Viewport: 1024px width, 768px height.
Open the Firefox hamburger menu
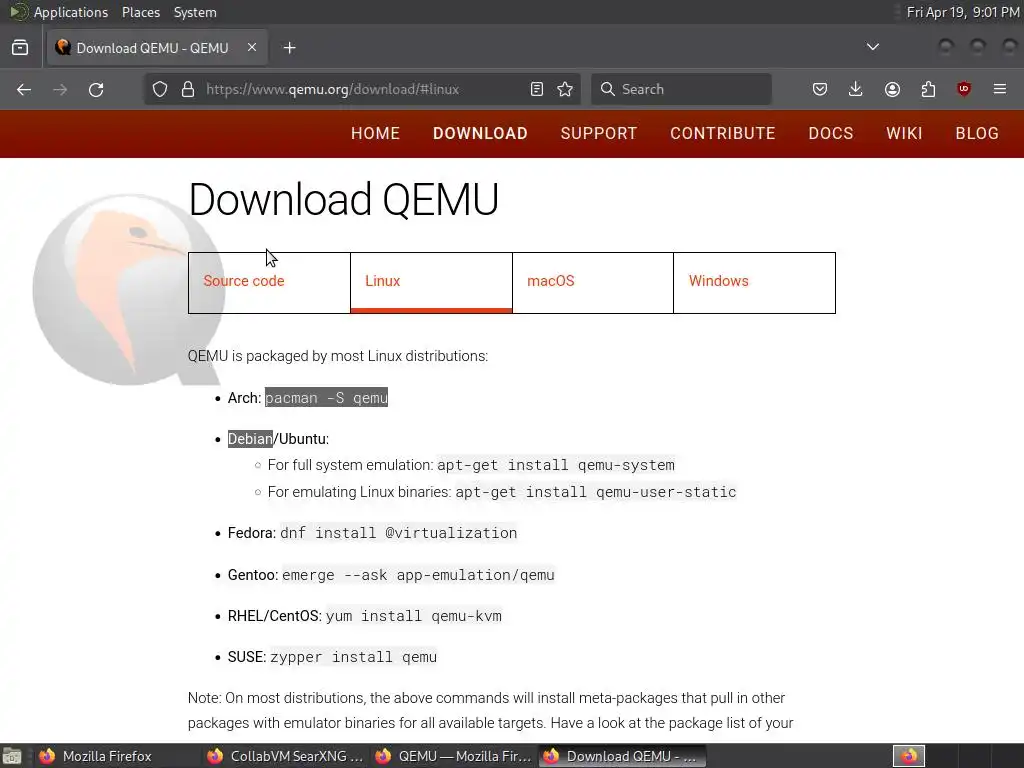click(1000, 89)
